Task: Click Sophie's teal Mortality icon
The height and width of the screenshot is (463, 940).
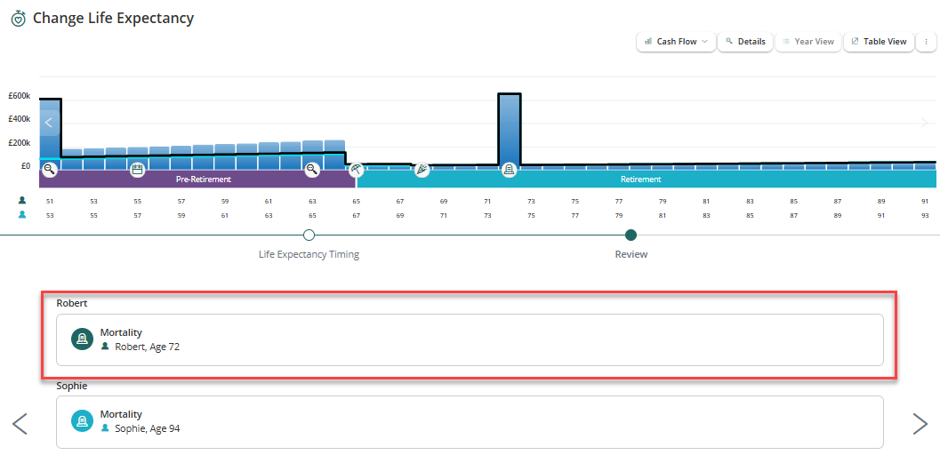Action: 82,421
